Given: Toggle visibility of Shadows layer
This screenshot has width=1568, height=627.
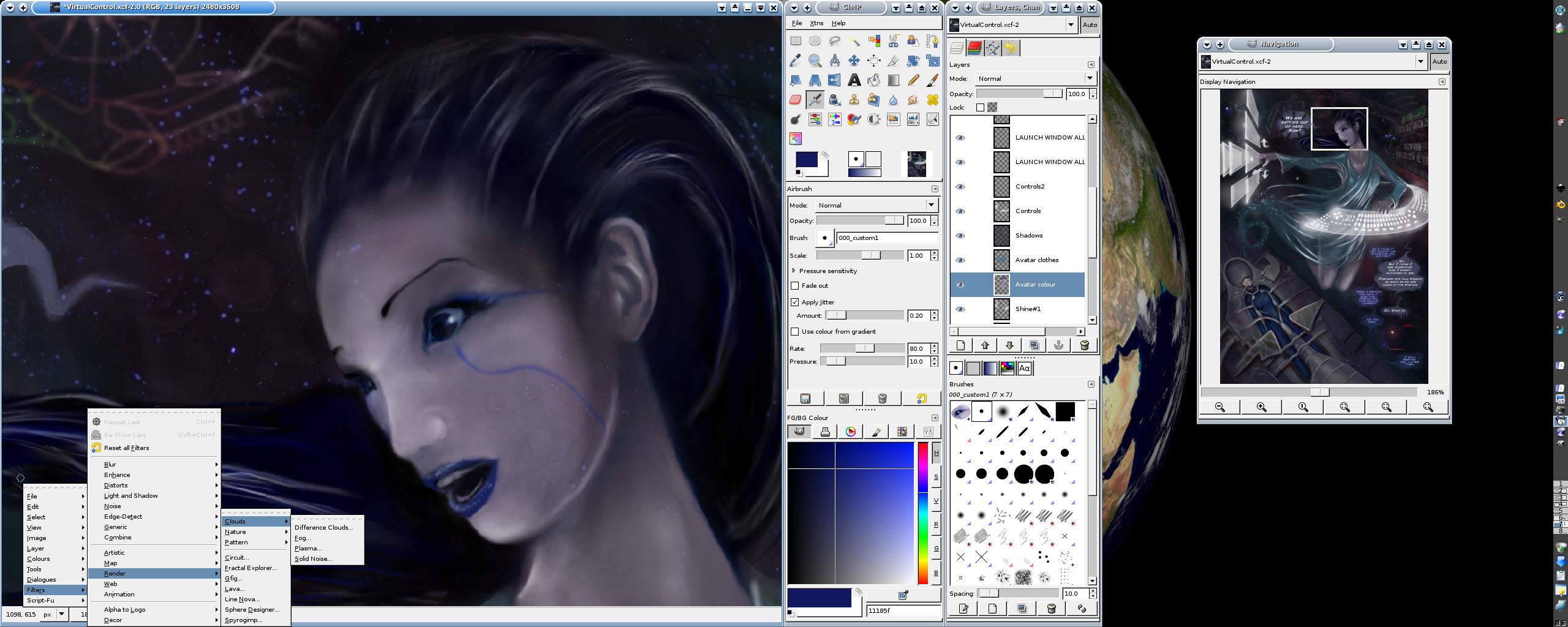Looking at the screenshot, I should tap(960, 236).
